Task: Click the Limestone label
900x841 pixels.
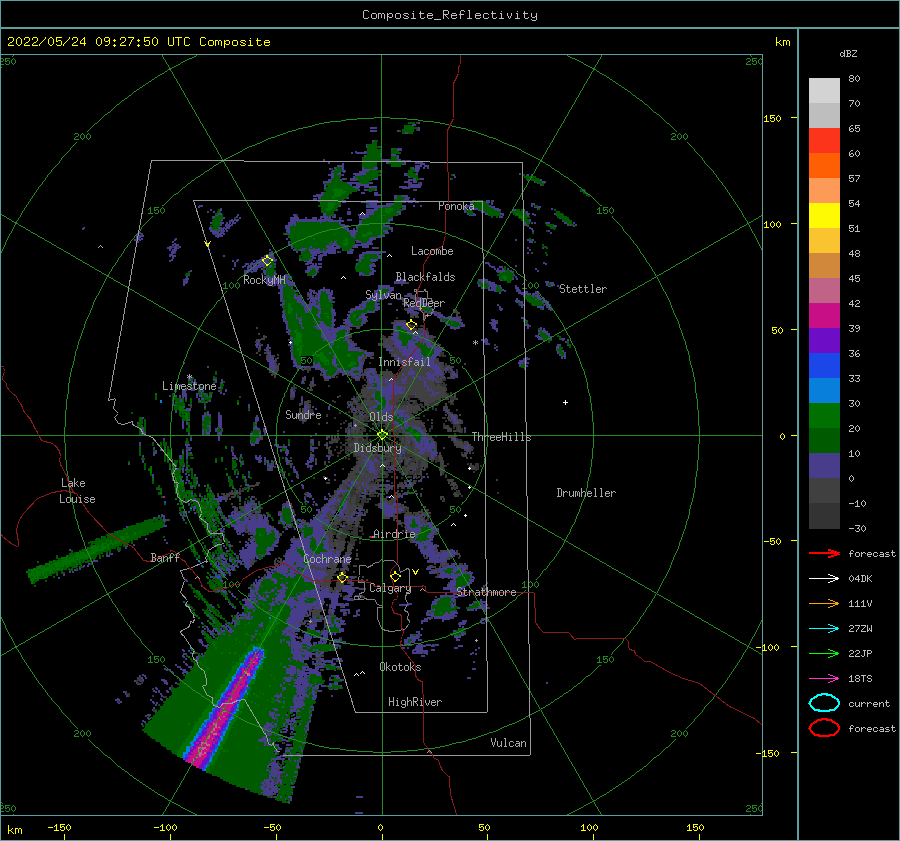Action: click(189, 386)
